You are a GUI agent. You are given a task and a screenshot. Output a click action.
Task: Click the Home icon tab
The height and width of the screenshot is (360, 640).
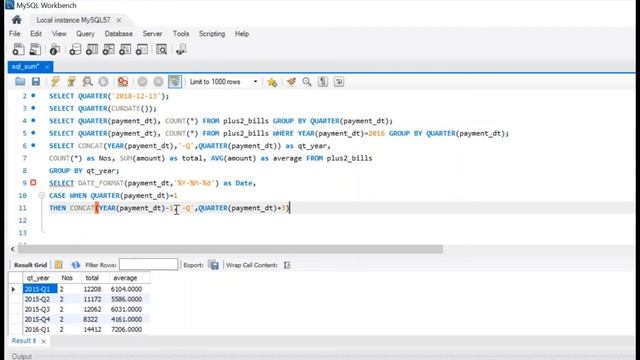pos(17,20)
